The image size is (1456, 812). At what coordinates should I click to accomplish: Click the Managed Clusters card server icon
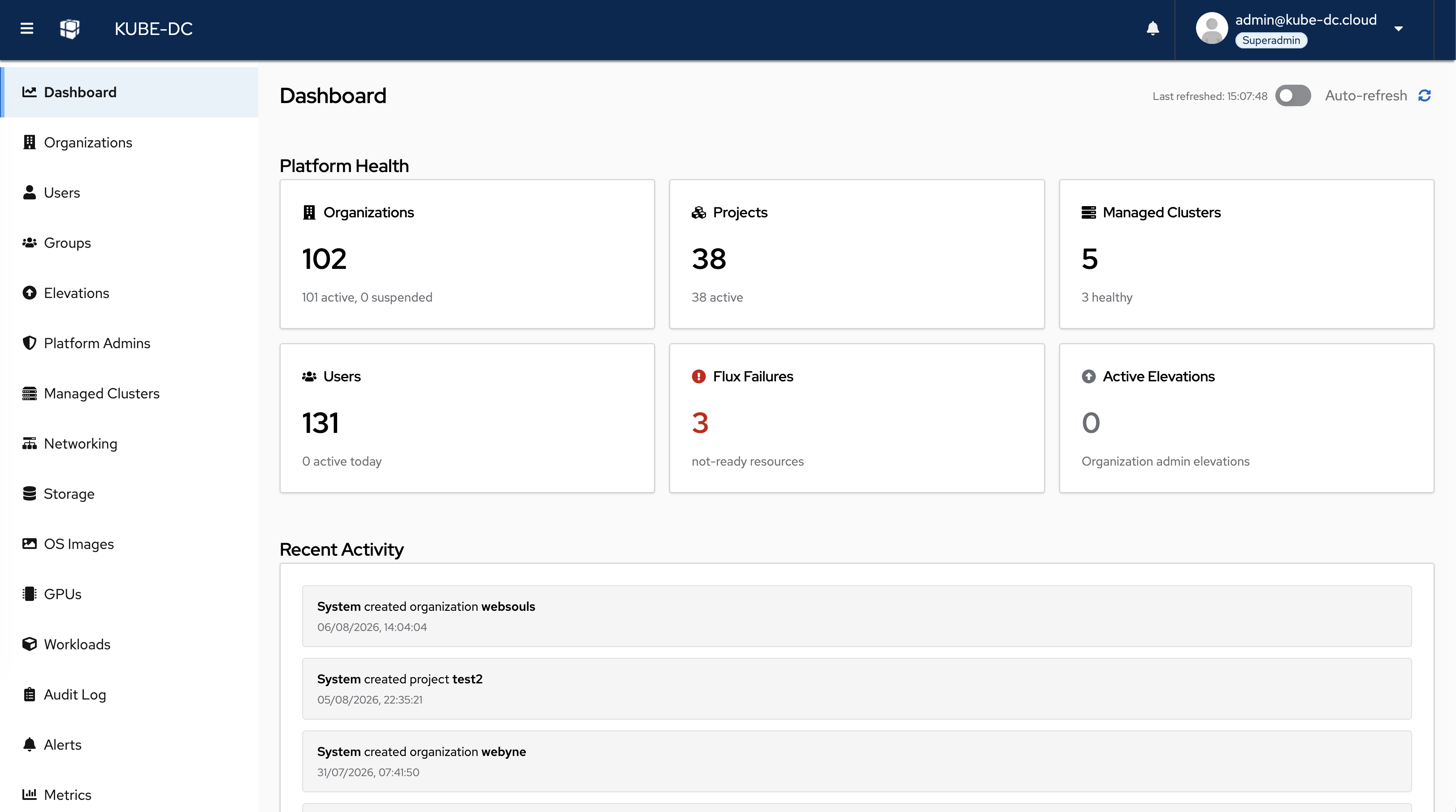click(1088, 212)
